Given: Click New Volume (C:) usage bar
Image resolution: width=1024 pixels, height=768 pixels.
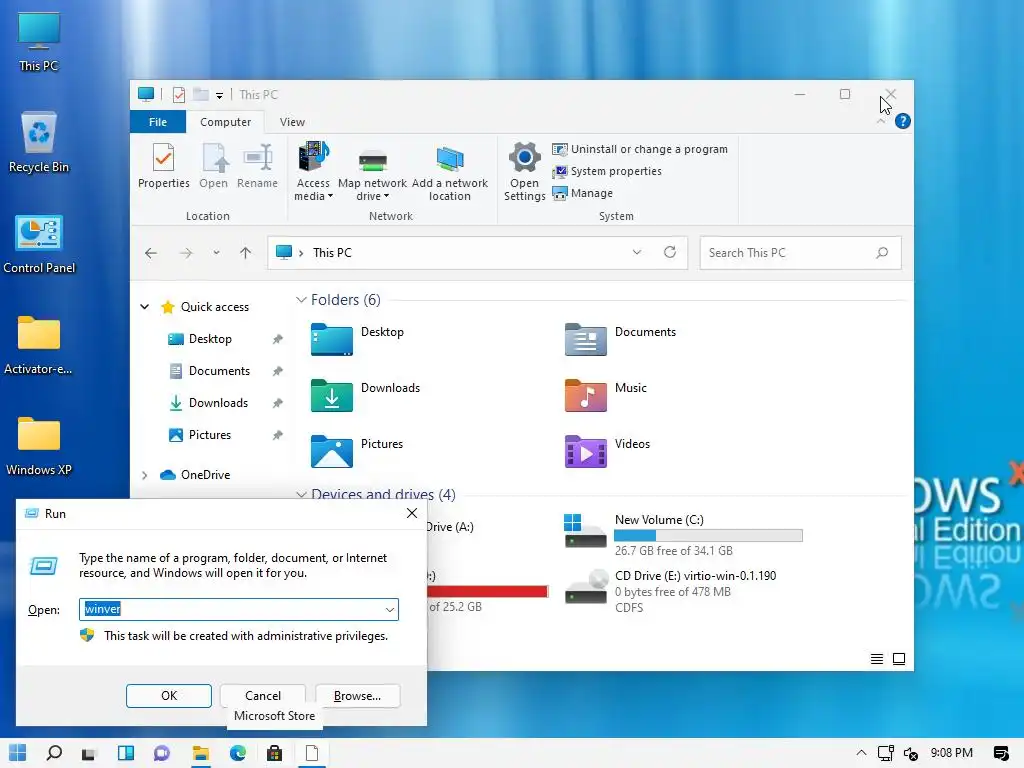Looking at the screenshot, I should point(708,536).
